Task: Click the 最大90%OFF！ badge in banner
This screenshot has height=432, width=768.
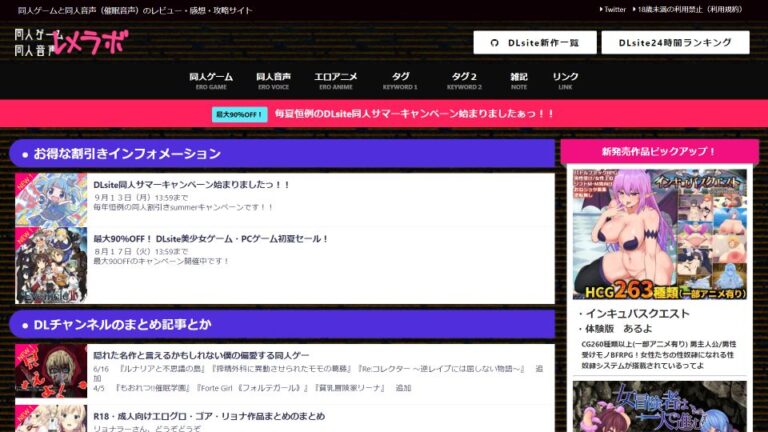Action: point(239,114)
